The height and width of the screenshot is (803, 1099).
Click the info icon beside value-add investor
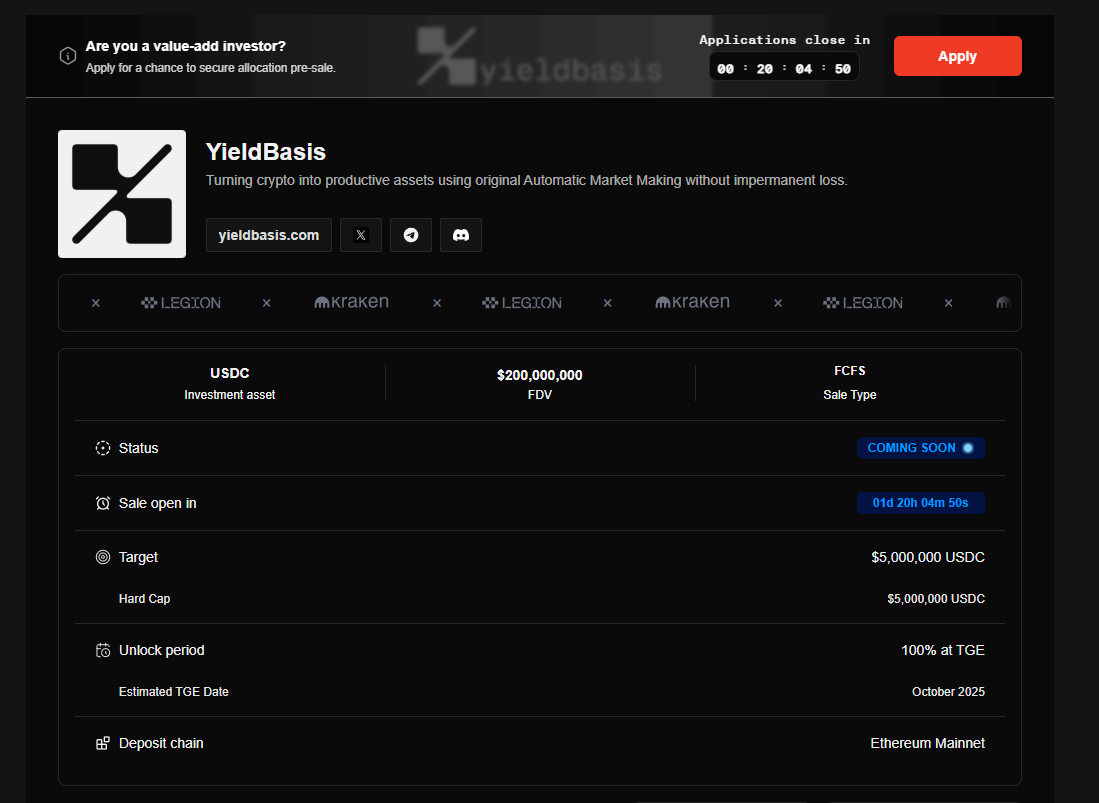pyautogui.click(x=68, y=56)
